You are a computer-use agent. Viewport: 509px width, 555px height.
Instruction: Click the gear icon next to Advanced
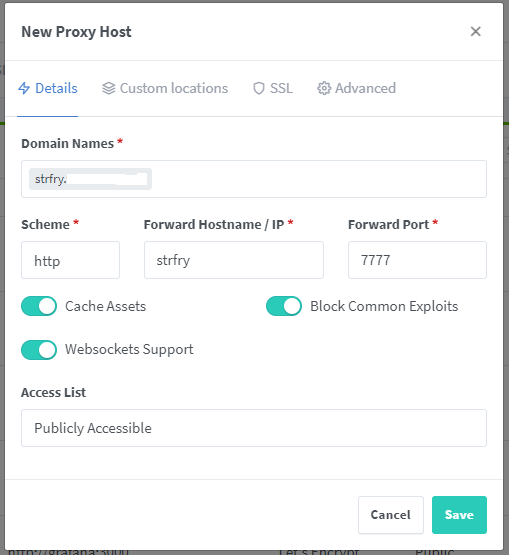click(x=324, y=88)
